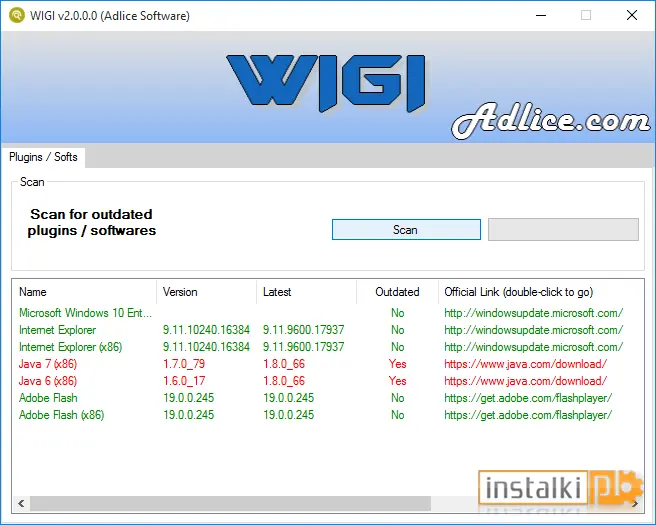The image size is (656, 525).
Task: Click the Adlice.com logo in banner
Action: [x=551, y=120]
